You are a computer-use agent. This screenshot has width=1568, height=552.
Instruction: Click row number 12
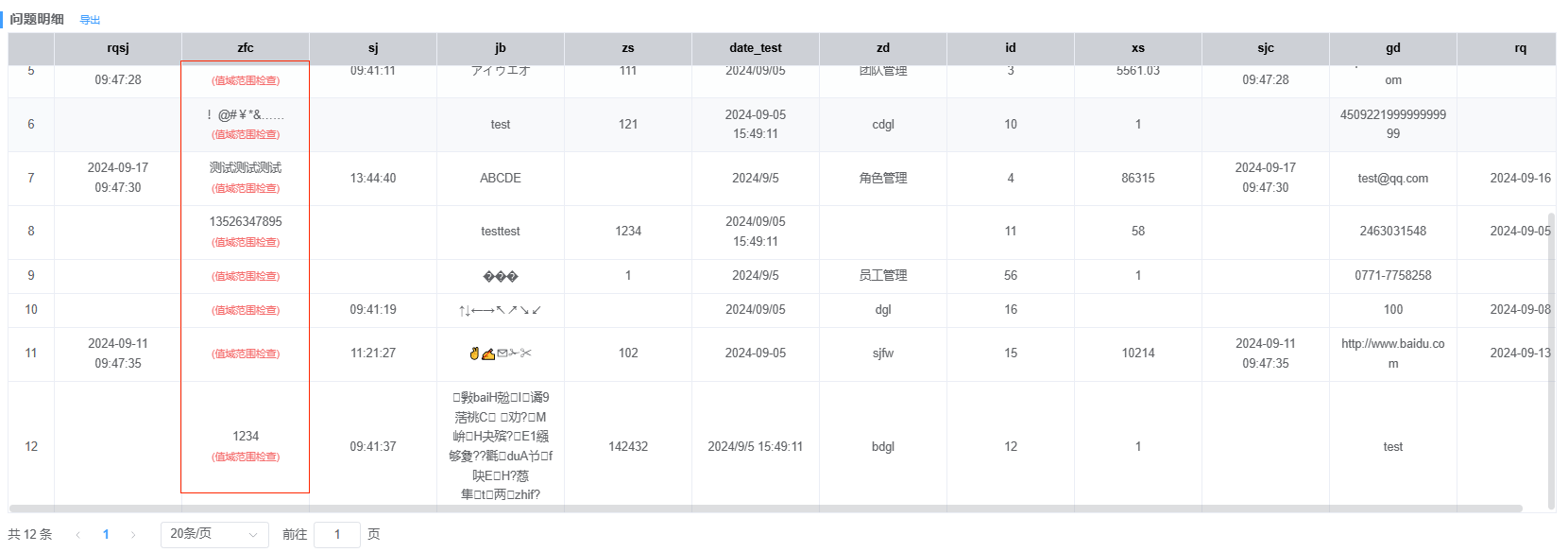[31, 447]
